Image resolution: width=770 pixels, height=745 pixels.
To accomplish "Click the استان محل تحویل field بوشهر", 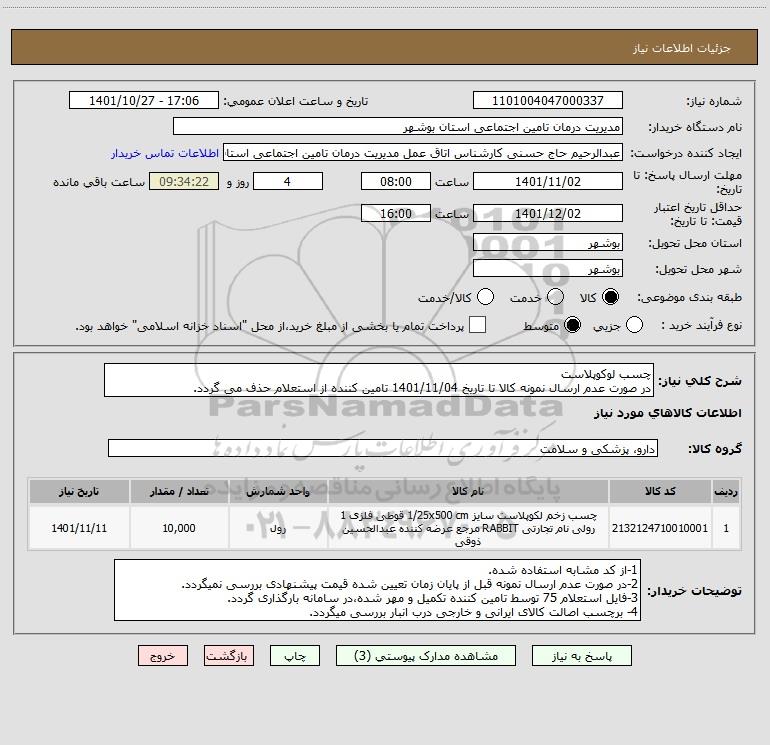I will (548, 243).
